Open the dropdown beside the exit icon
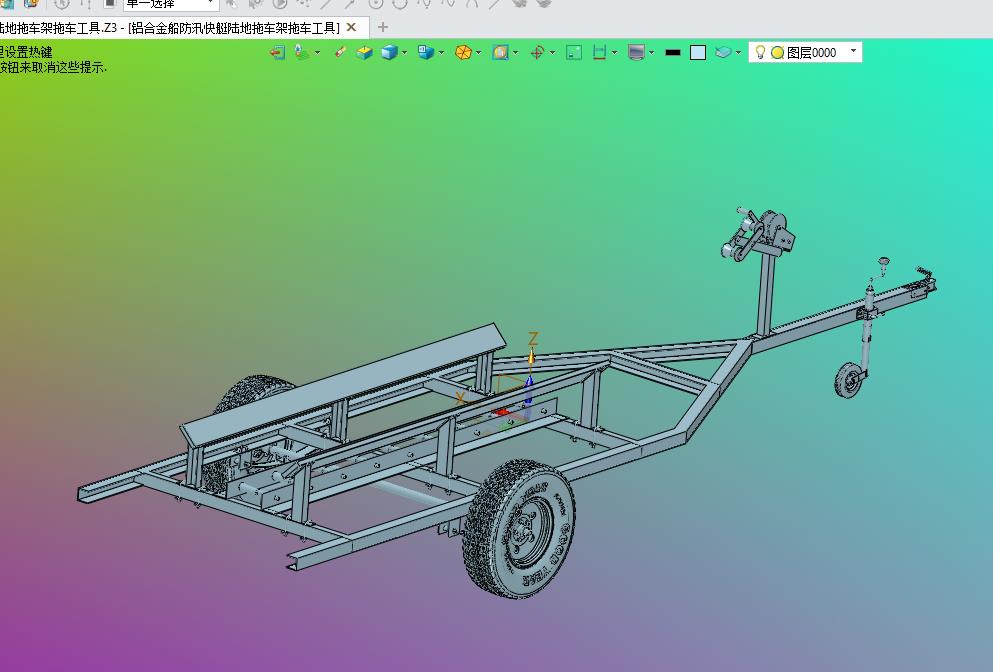 coord(317,53)
